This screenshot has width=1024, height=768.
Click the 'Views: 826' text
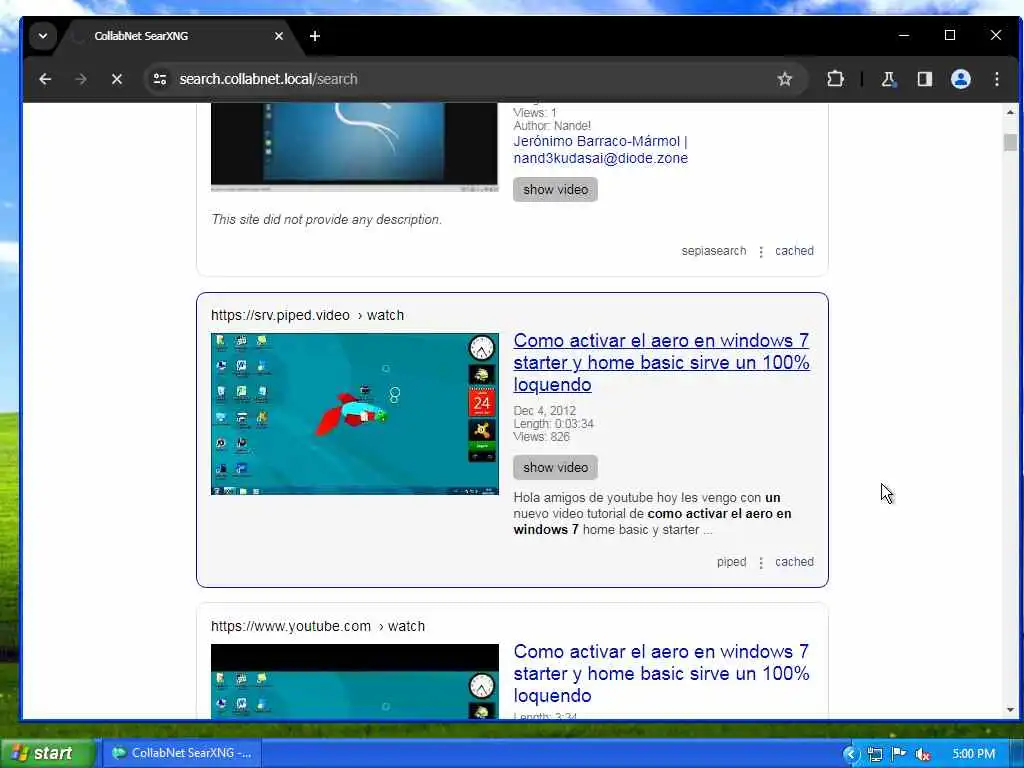pos(541,437)
